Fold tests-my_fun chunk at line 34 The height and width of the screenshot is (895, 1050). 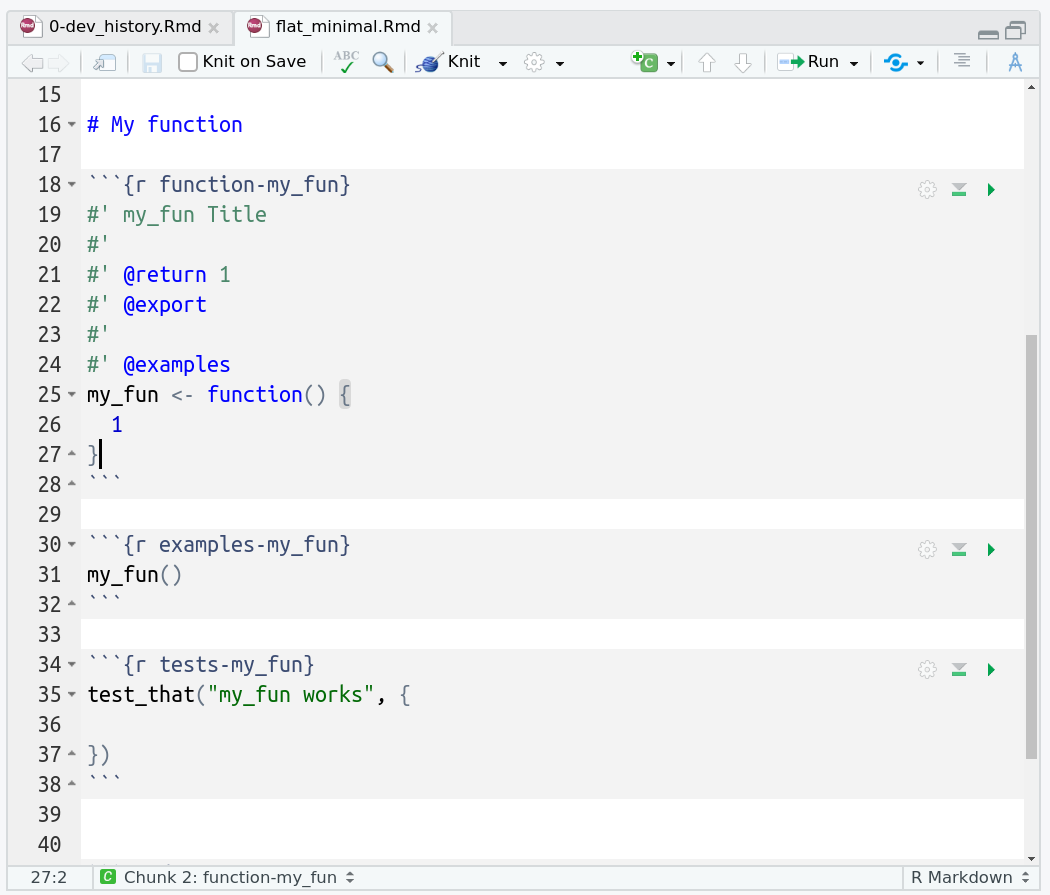point(72,664)
